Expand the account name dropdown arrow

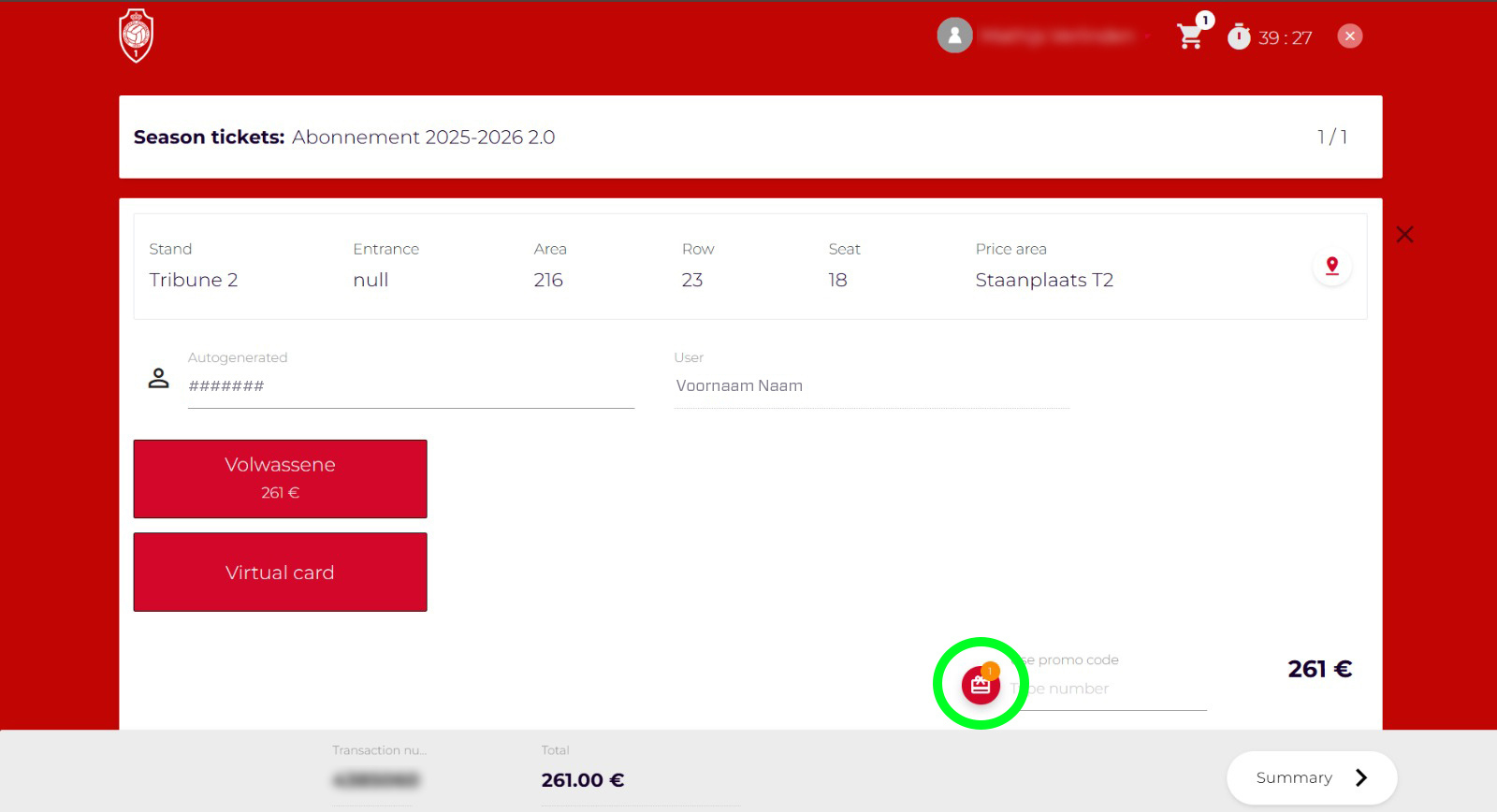point(1147,36)
